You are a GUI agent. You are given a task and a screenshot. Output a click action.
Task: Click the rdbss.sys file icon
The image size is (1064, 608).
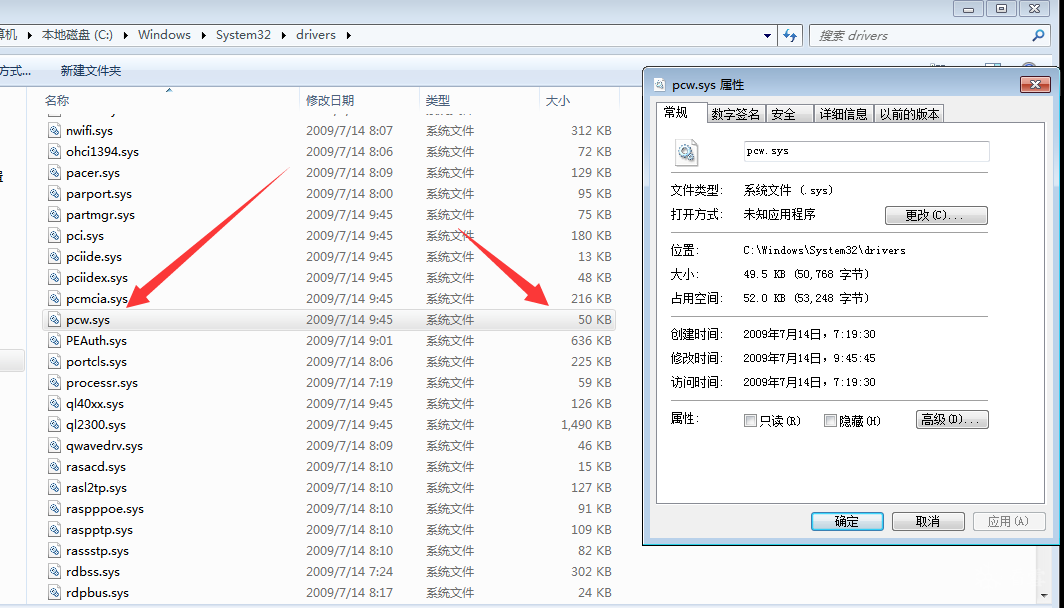pos(54,572)
